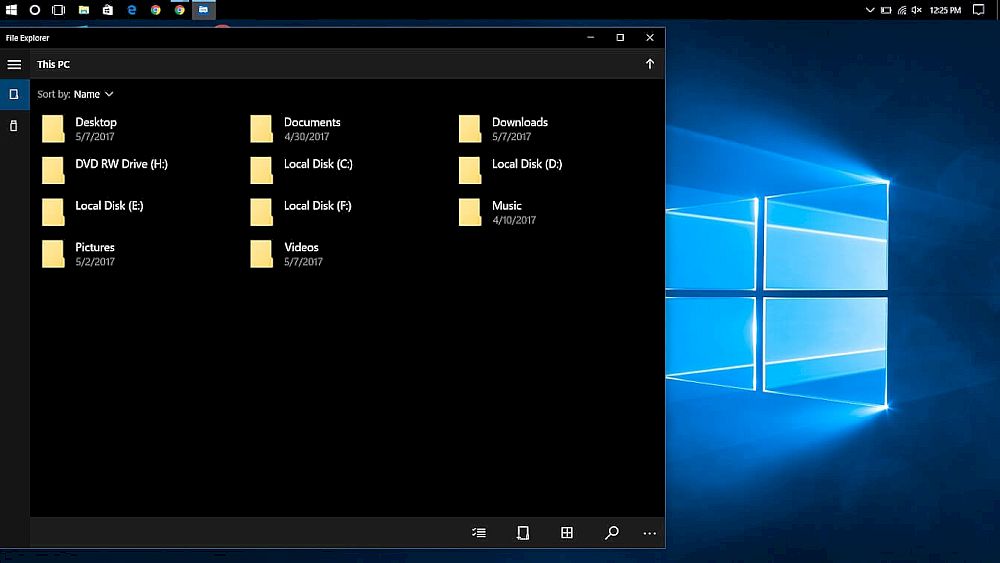Image resolution: width=1000 pixels, height=563 pixels.
Task: Click the "Videos" folder name text
Action: click(x=301, y=247)
